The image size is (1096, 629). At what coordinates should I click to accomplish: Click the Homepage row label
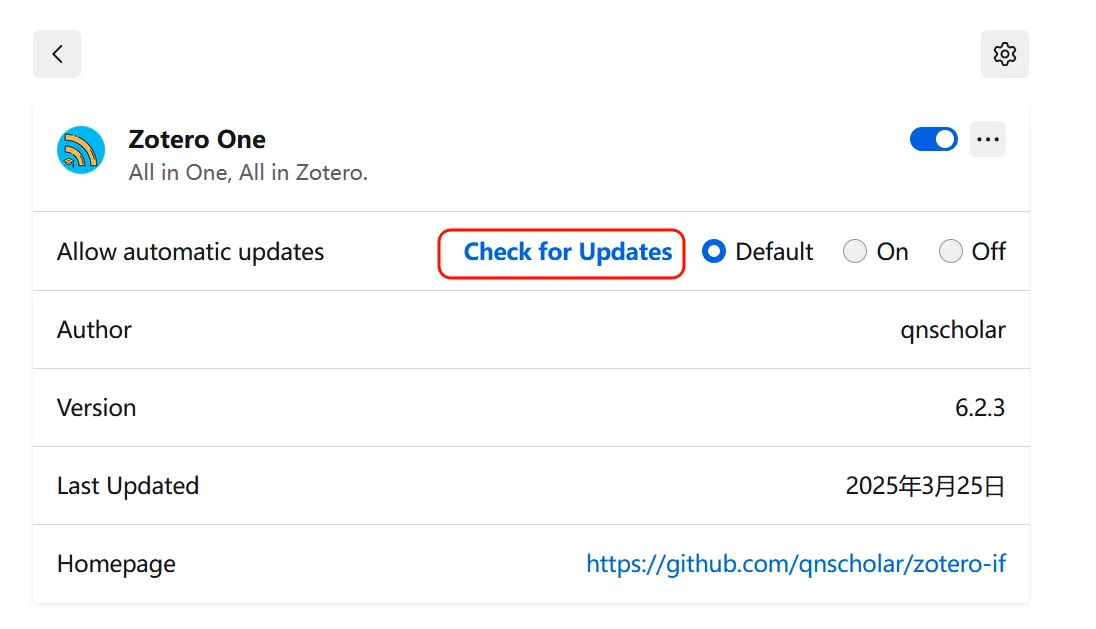(x=116, y=564)
